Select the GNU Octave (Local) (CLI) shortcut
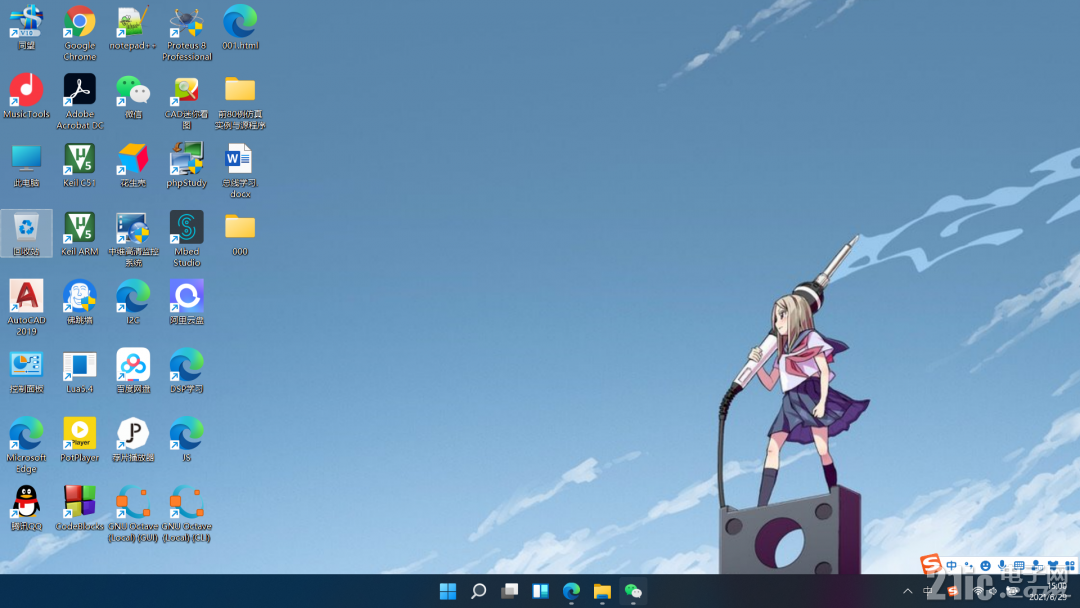Screen dimensions: 1080x608 [187, 514]
